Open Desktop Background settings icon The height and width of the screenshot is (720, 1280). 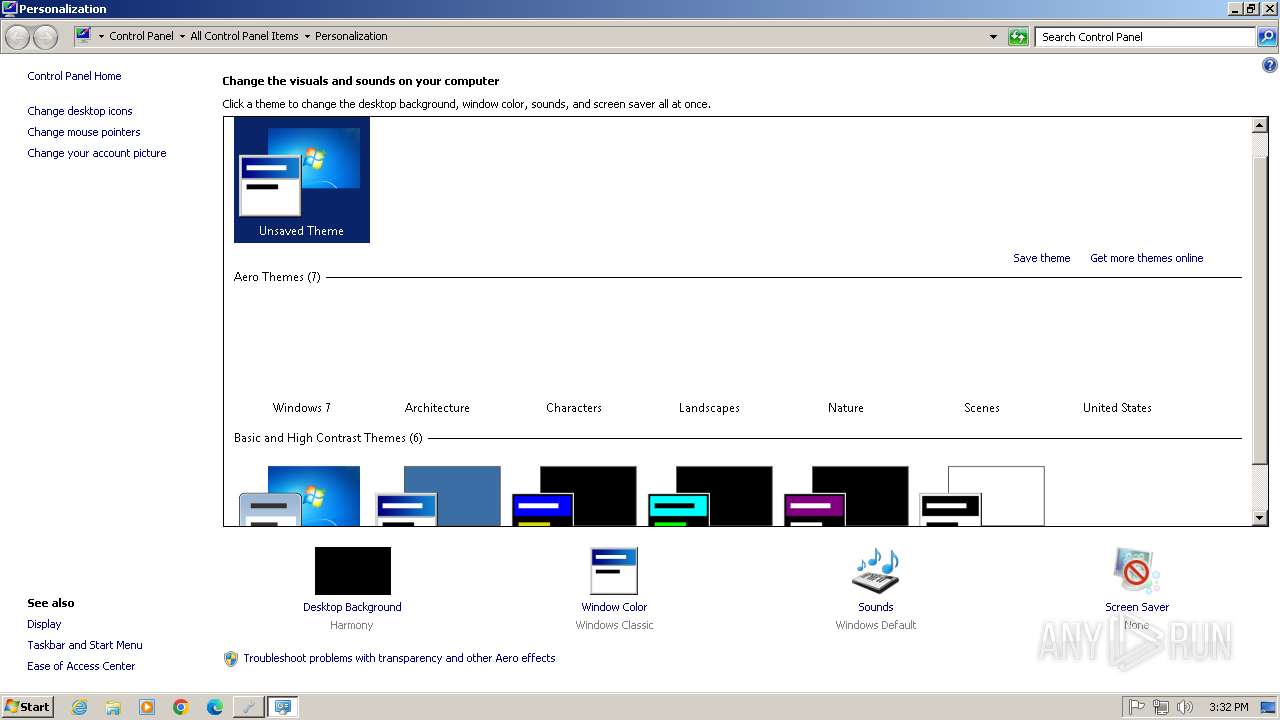[x=353, y=571]
